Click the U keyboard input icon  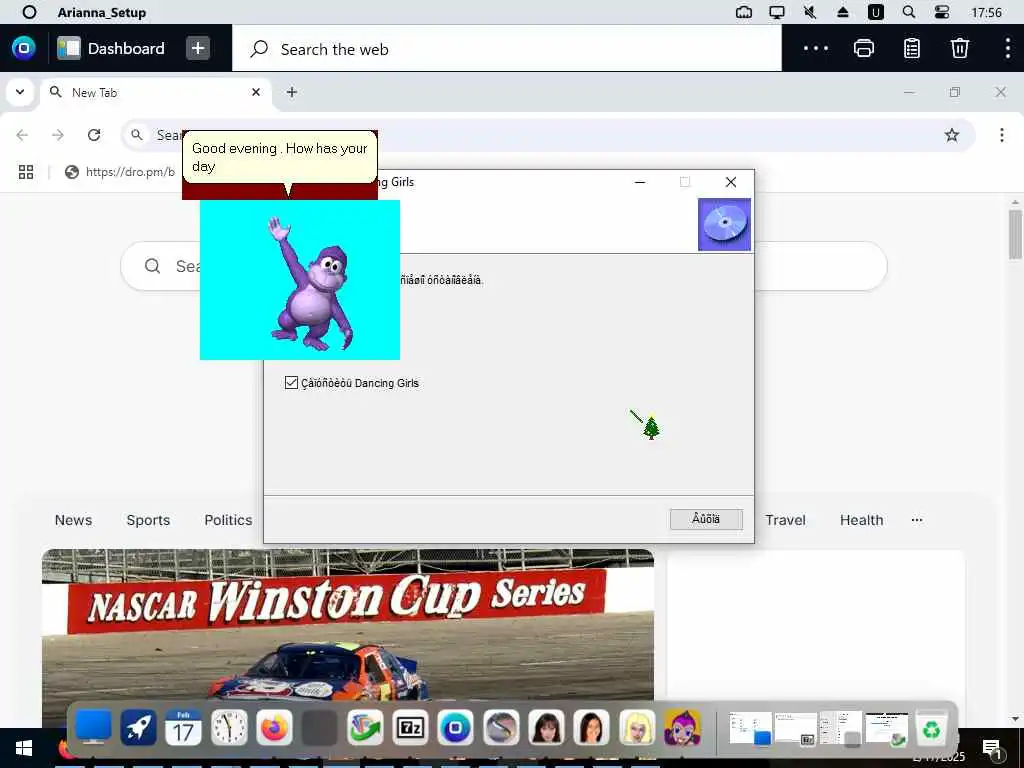click(x=875, y=12)
